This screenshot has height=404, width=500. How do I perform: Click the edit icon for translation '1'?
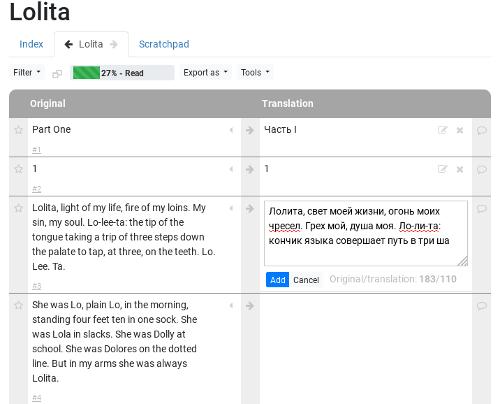(442, 169)
